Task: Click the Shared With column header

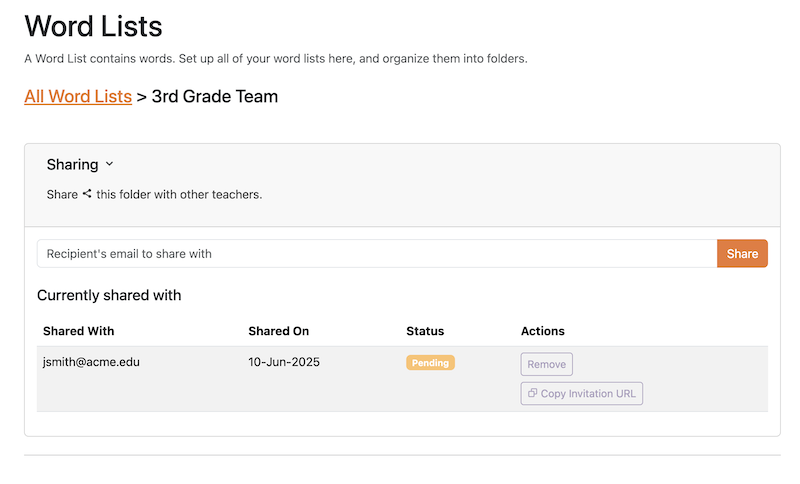Action: coord(78,331)
